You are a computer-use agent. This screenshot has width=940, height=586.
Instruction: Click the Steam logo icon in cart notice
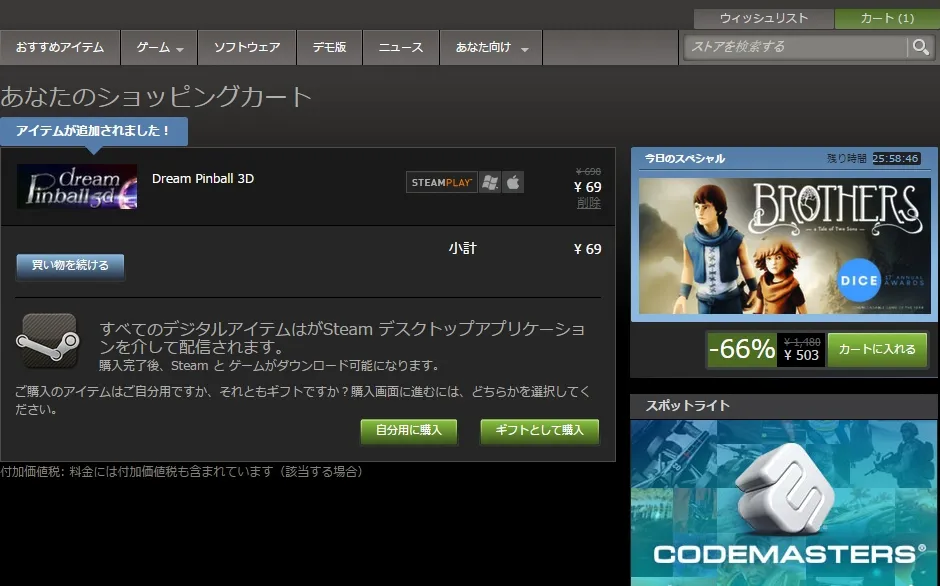click(x=48, y=341)
